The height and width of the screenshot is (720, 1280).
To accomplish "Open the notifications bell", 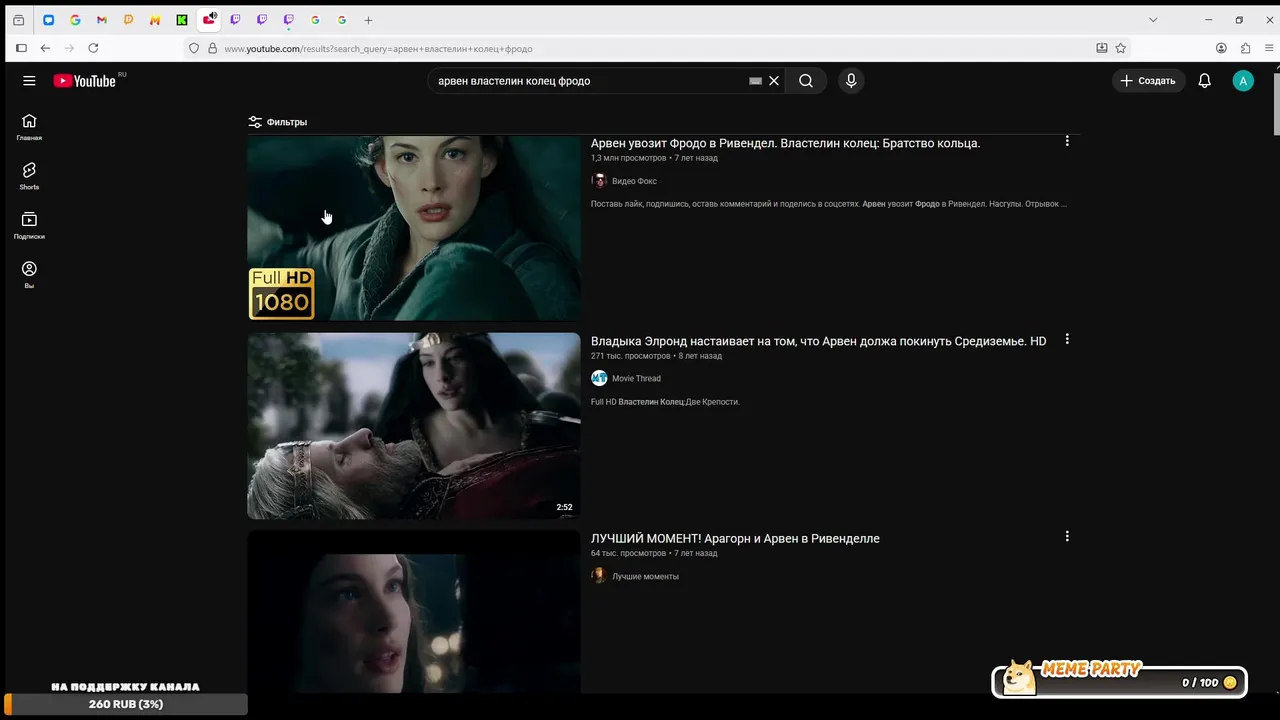I will point(1205,81).
